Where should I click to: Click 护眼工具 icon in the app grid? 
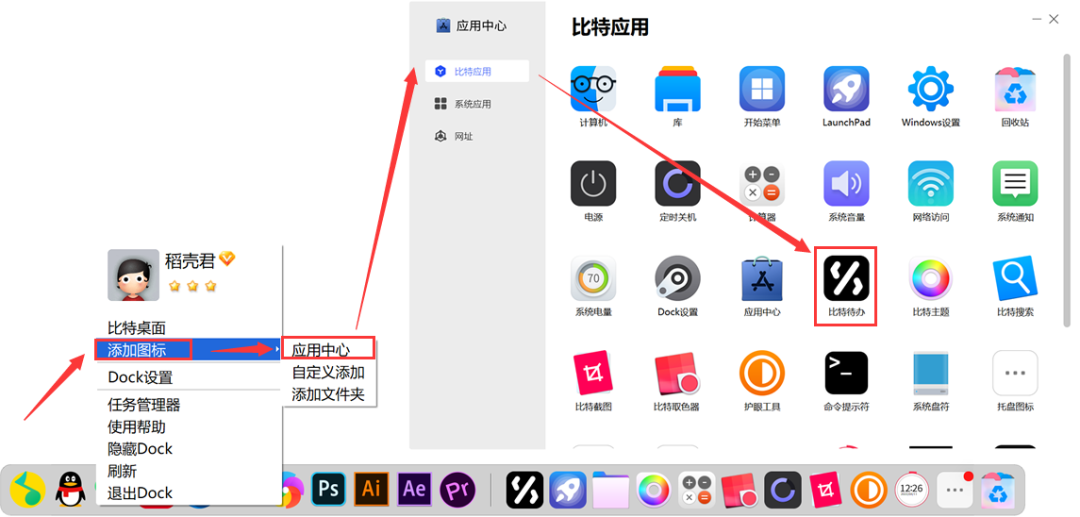762,373
